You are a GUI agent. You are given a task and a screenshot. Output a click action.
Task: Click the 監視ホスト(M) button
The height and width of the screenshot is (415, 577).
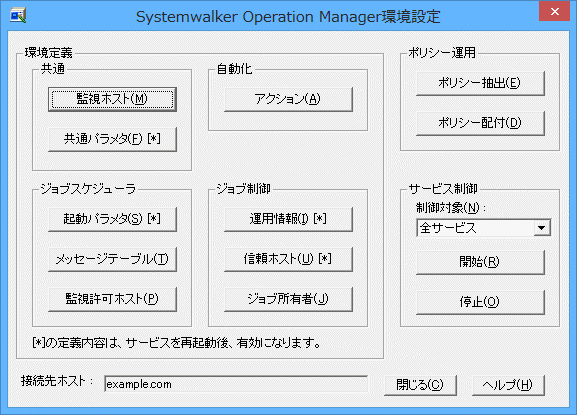click(112, 99)
